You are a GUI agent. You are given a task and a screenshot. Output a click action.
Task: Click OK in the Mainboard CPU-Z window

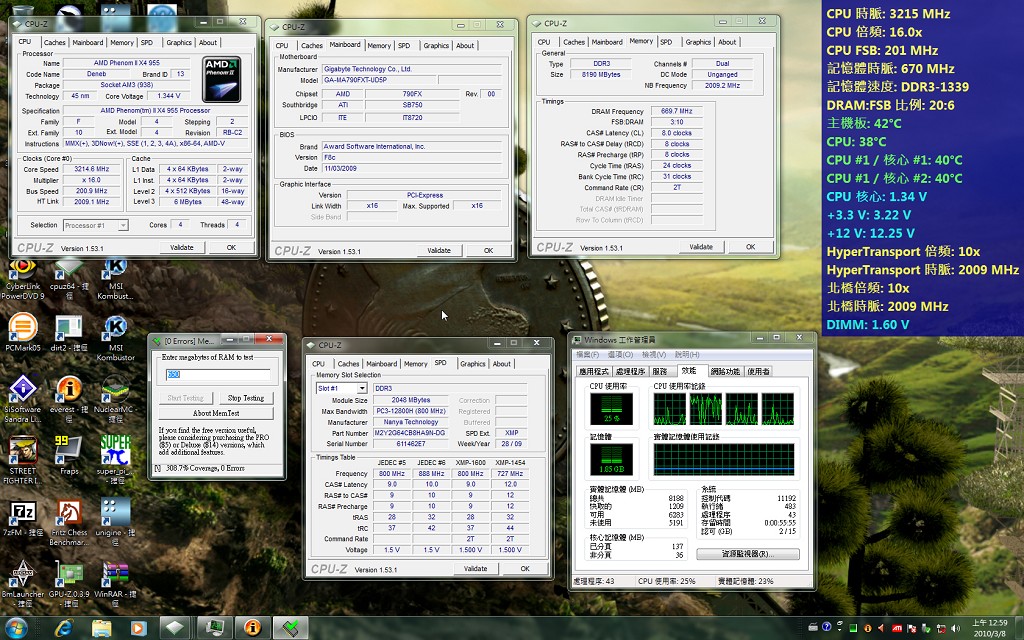point(488,251)
